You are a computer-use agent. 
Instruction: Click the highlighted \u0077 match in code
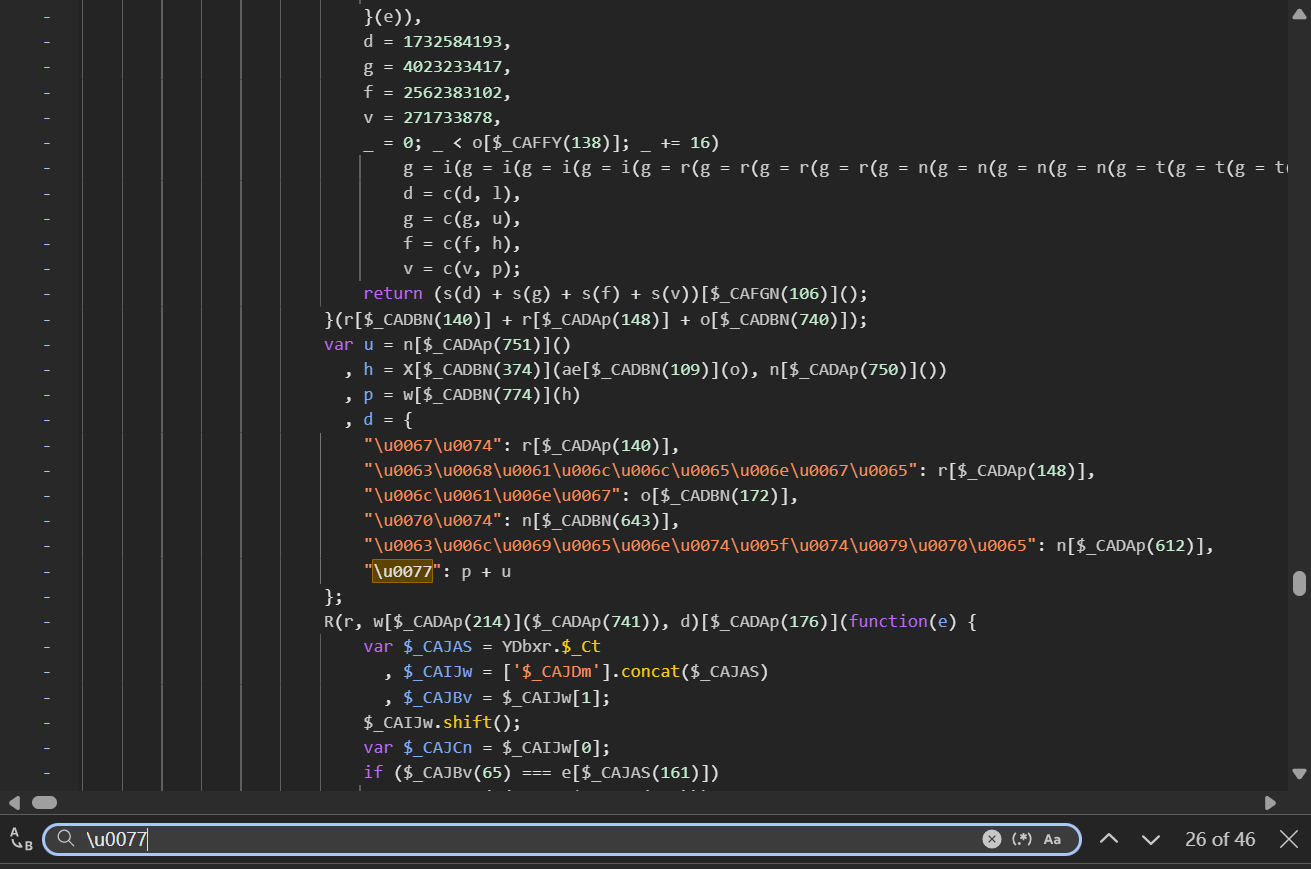[x=402, y=571]
